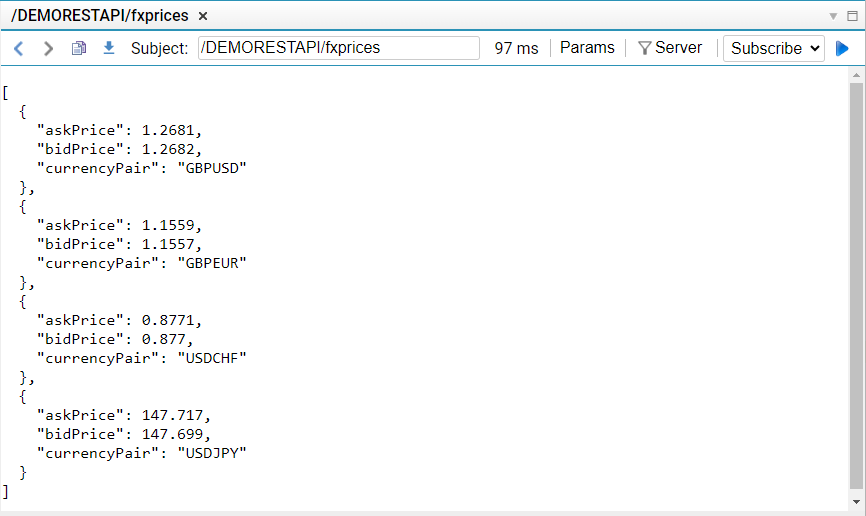This screenshot has width=866, height=516.
Task: Click the "USDJPY" currency pair value
Action: [212, 453]
